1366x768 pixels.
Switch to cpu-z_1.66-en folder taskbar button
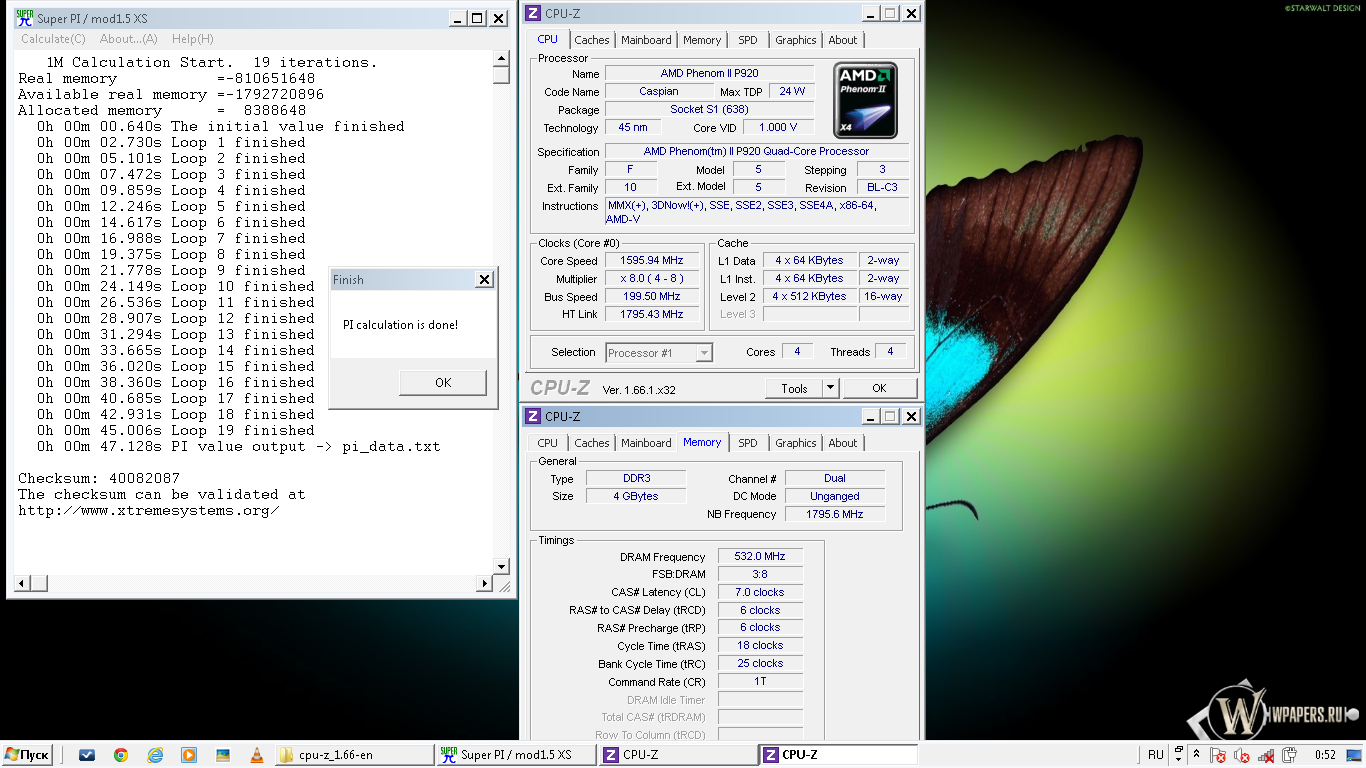[354, 755]
